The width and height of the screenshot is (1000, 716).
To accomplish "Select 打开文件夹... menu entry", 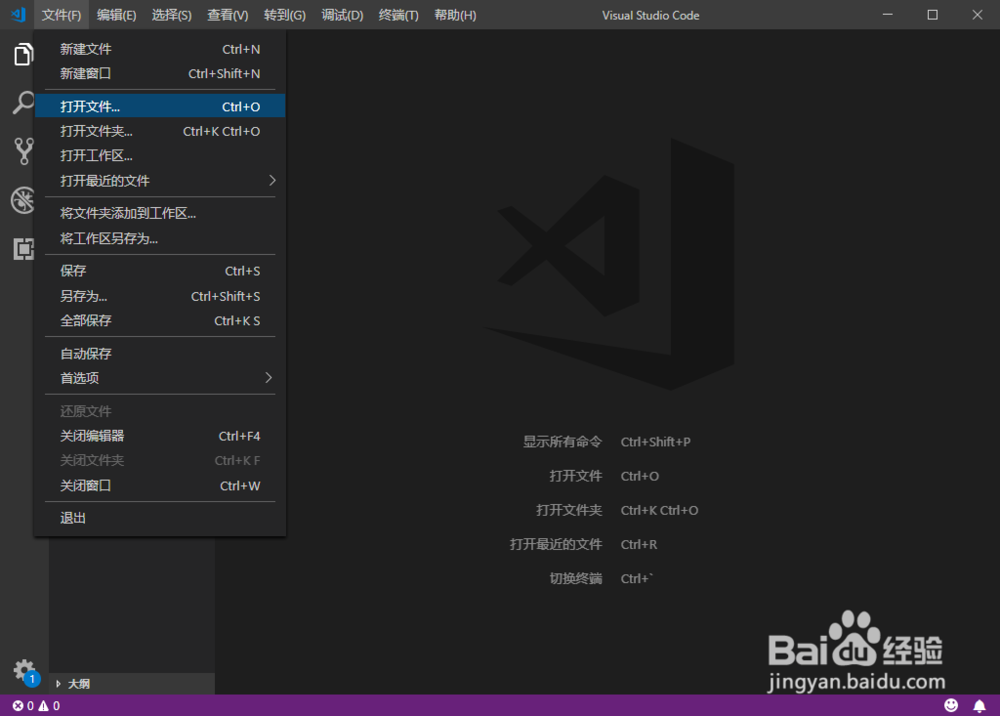I will point(160,131).
